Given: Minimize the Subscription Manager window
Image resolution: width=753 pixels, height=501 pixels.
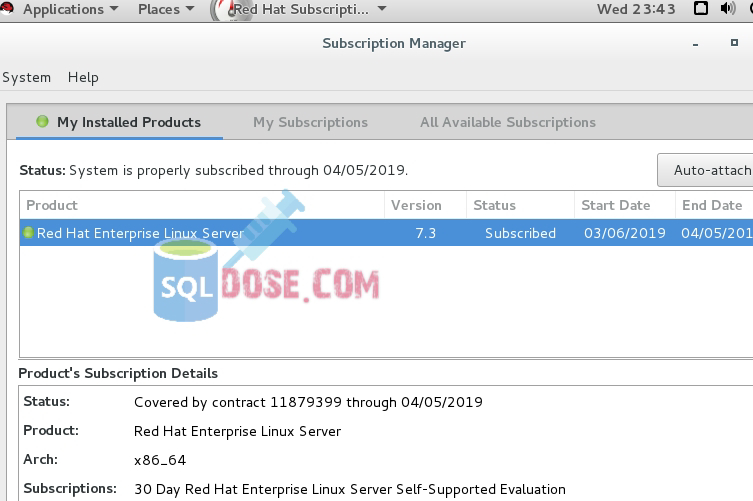Looking at the screenshot, I should pos(695,44).
